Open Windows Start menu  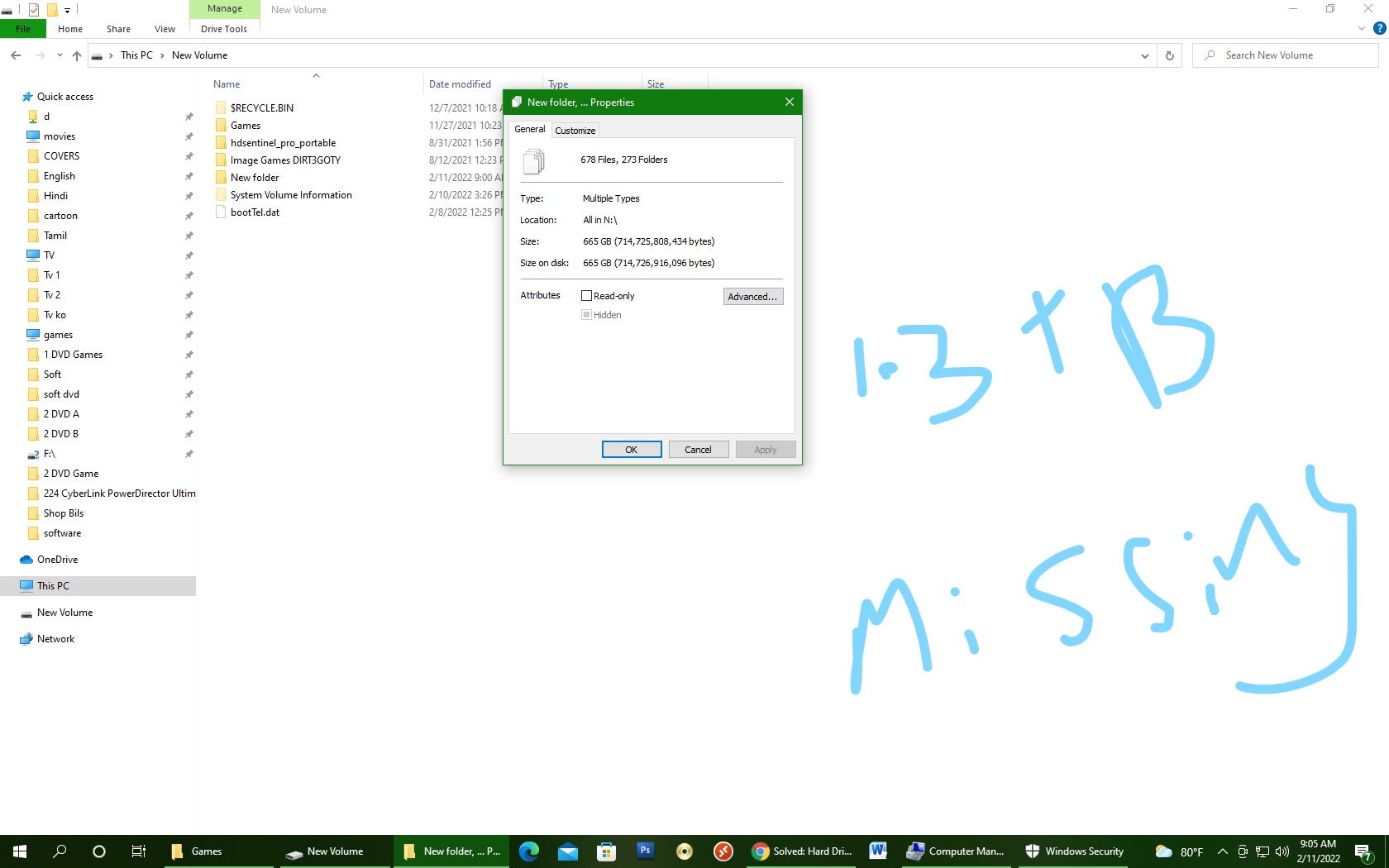(x=20, y=851)
